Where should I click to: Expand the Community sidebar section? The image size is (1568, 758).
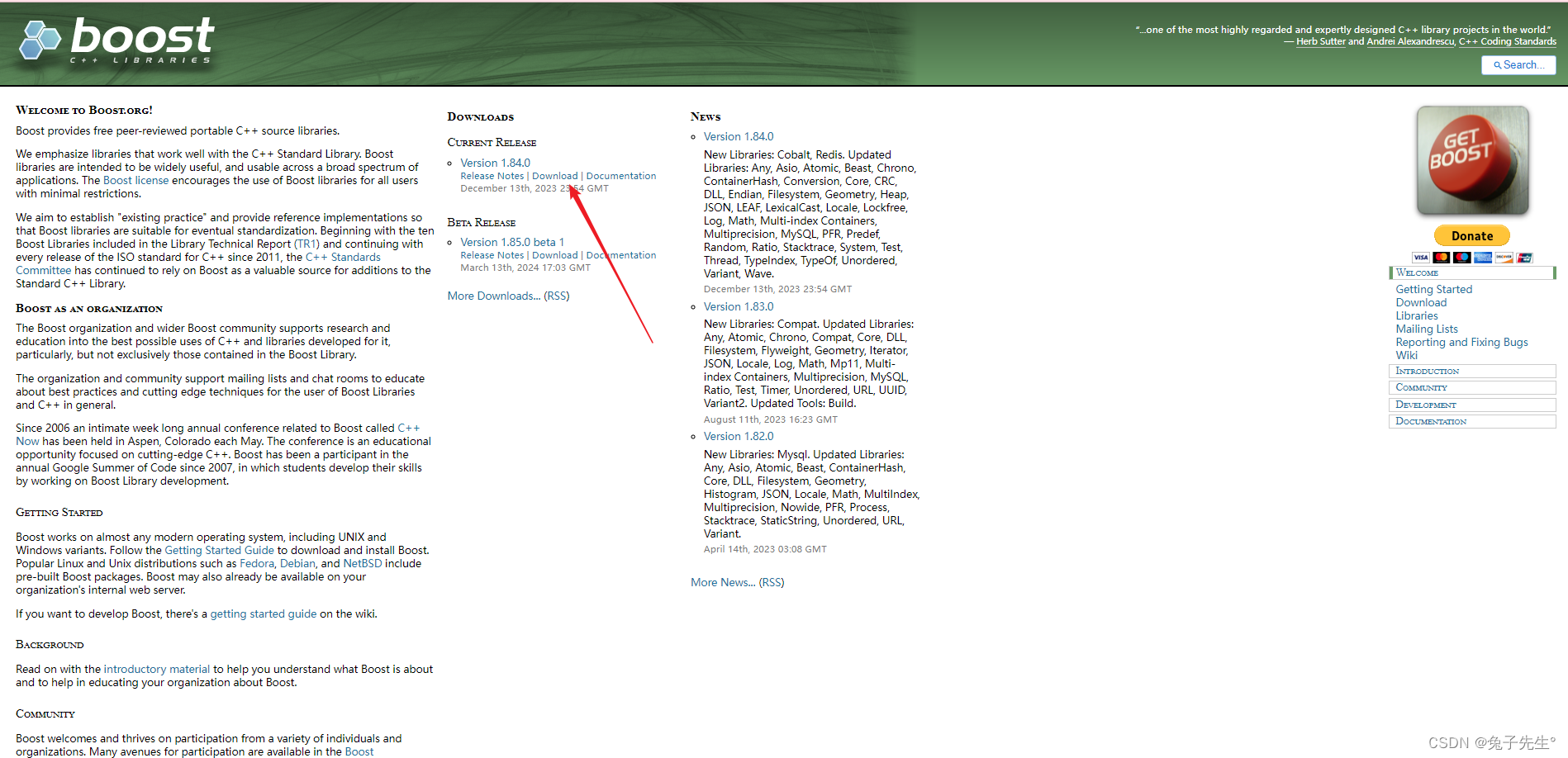tap(1472, 388)
